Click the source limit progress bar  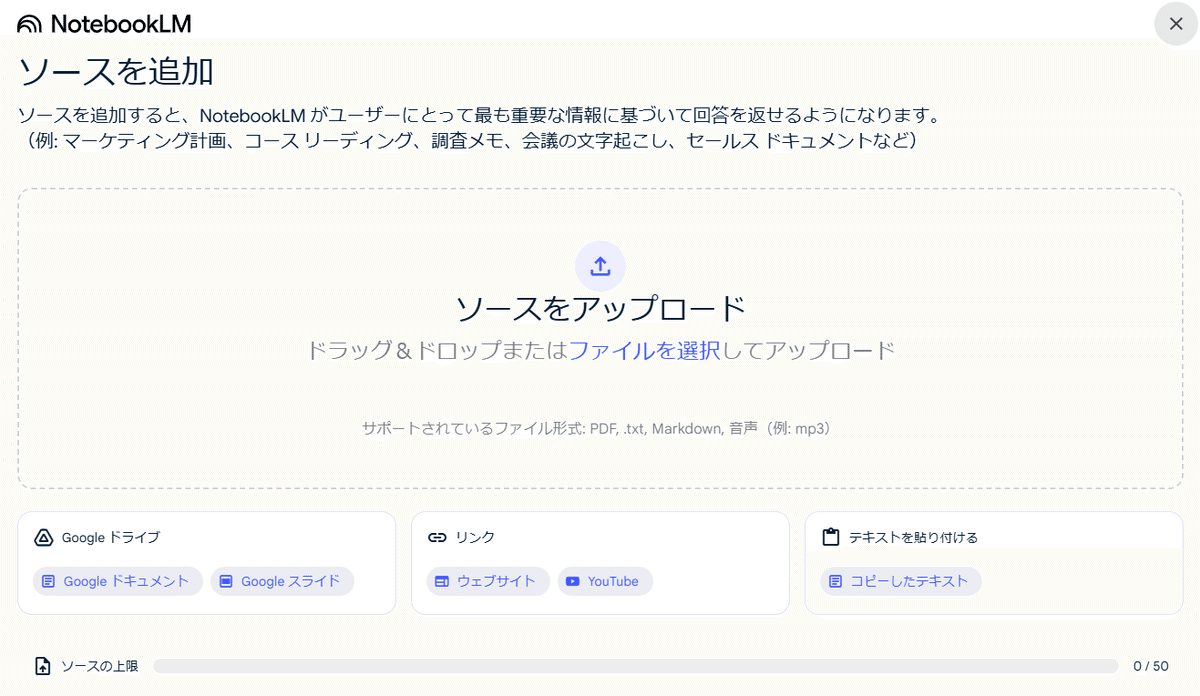tap(636, 666)
